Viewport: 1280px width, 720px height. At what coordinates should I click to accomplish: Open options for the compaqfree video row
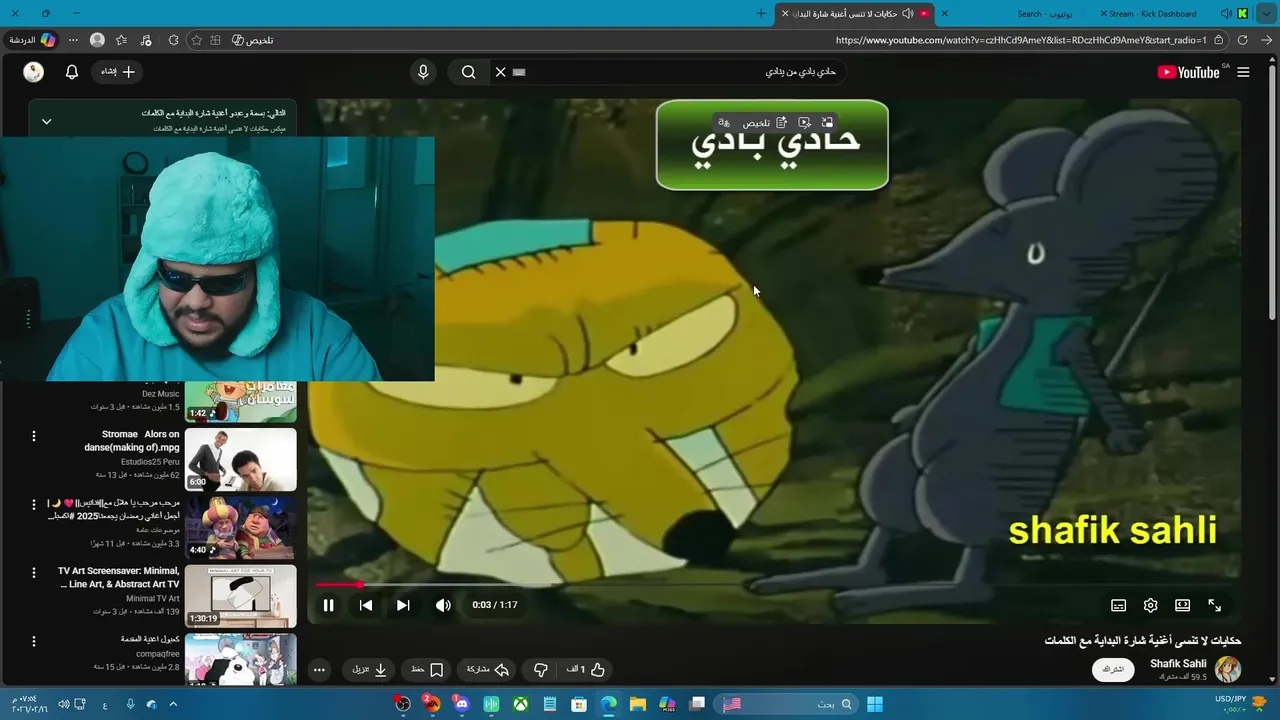33,641
